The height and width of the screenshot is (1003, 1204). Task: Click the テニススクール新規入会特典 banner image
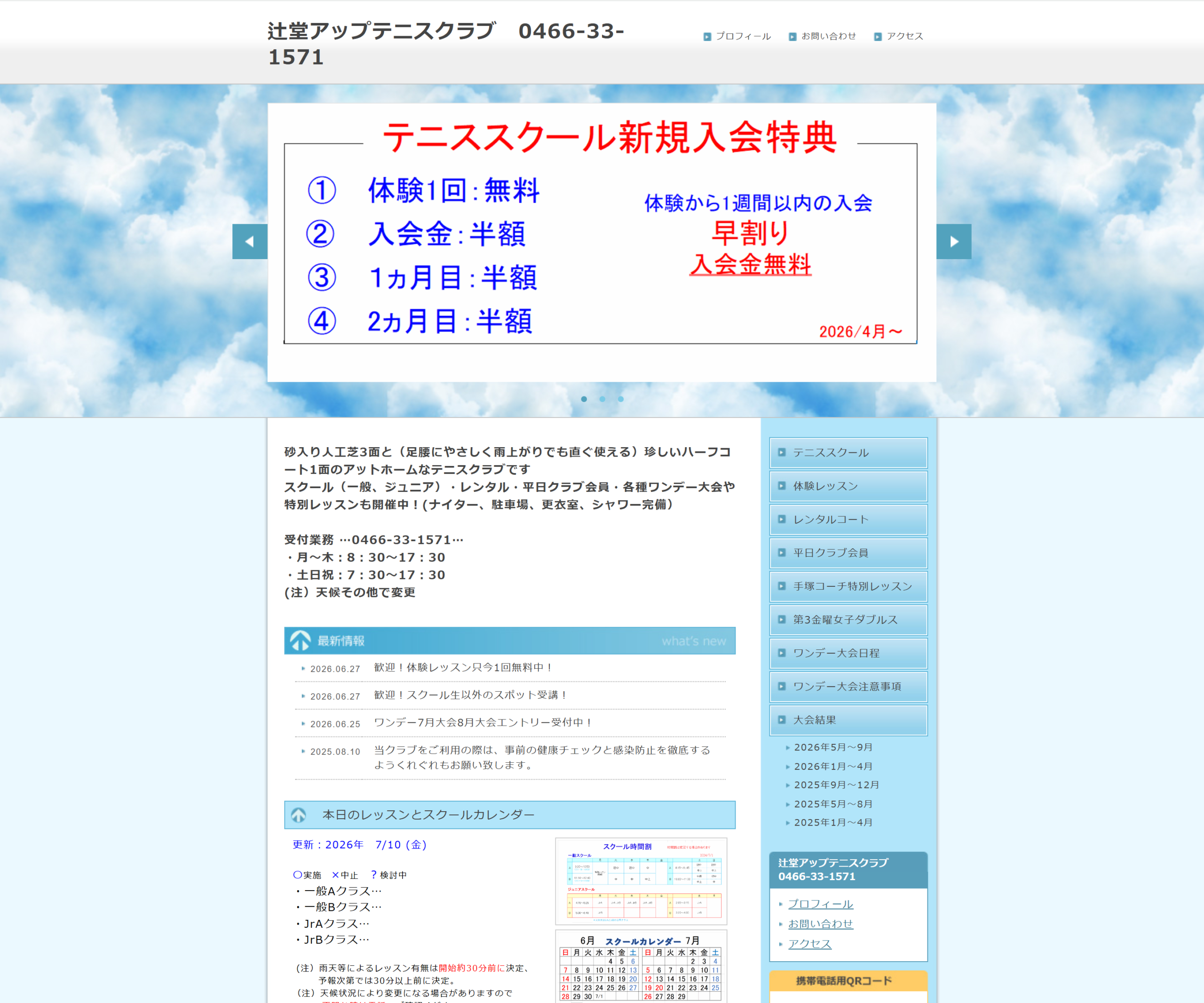[x=602, y=243]
